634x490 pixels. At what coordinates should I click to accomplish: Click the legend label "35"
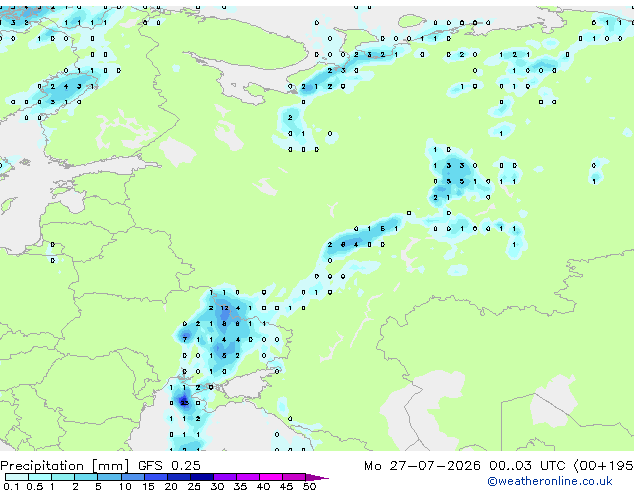[240, 486]
